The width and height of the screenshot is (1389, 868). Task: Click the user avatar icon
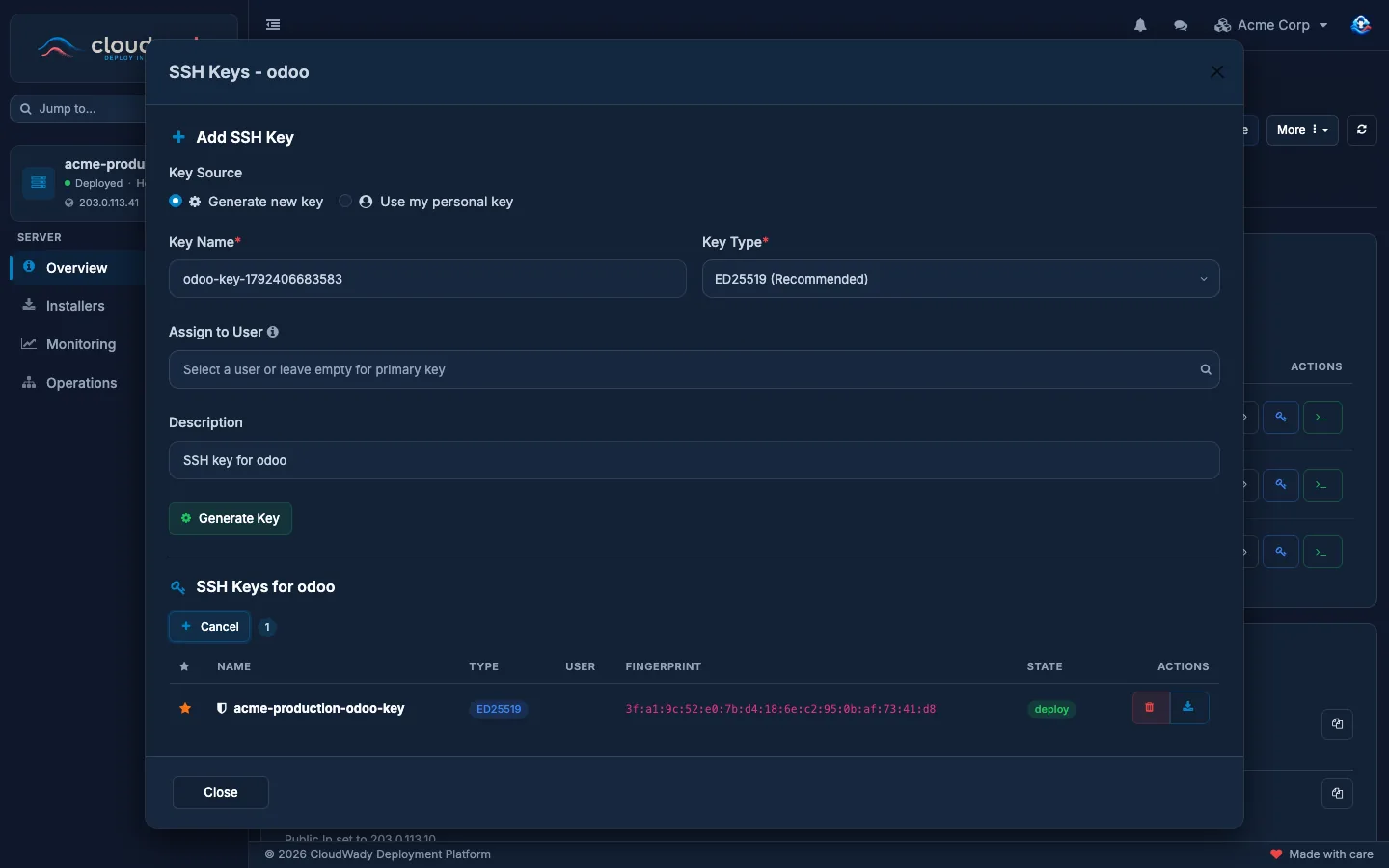point(1361,25)
